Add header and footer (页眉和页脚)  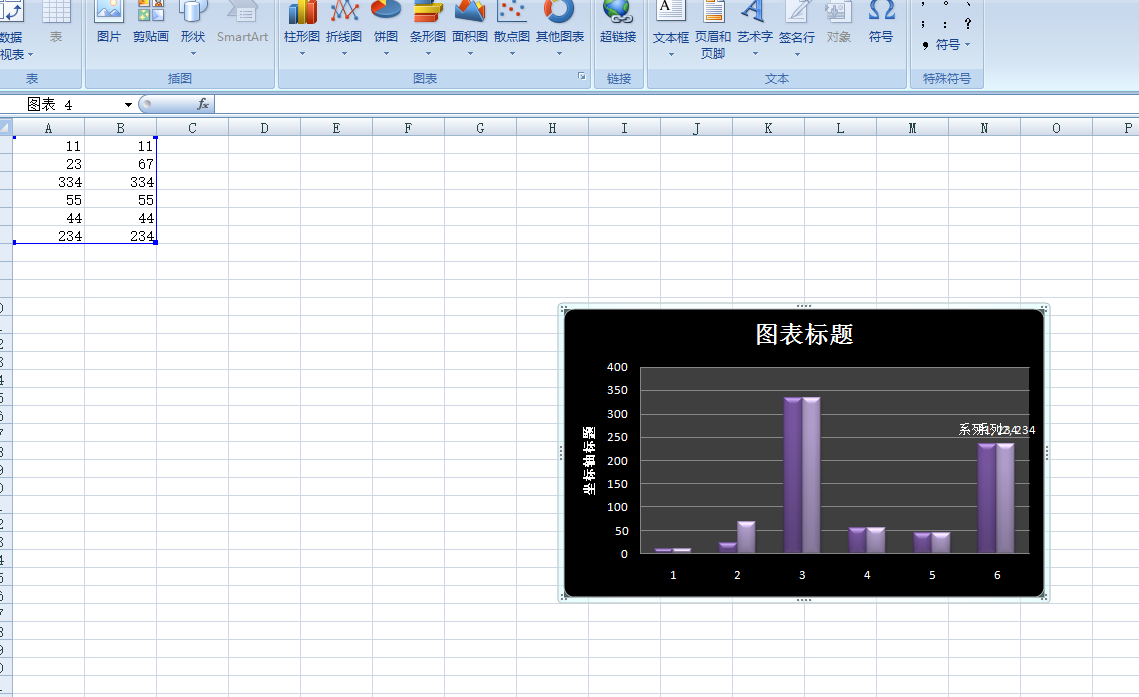(x=713, y=29)
